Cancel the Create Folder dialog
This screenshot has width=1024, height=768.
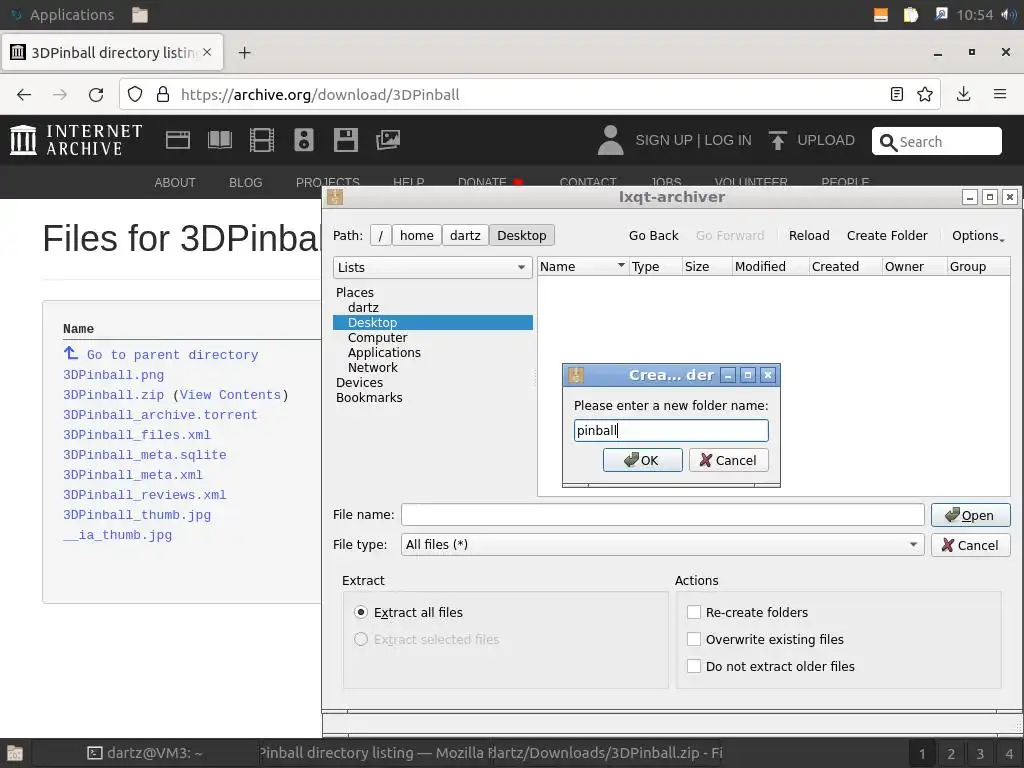pos(728,460)
